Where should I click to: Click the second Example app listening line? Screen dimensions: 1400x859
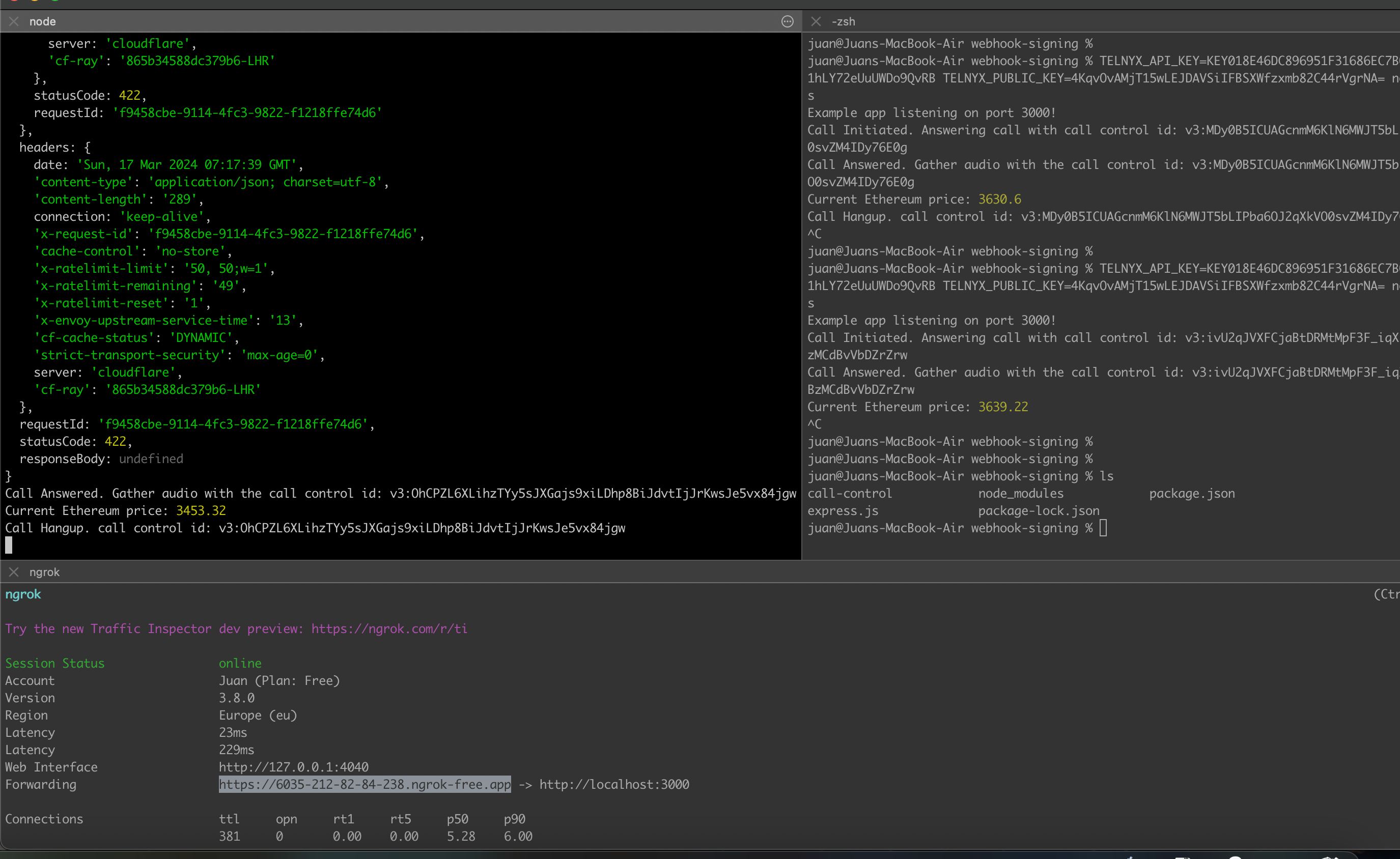click(x=932, y=321)
